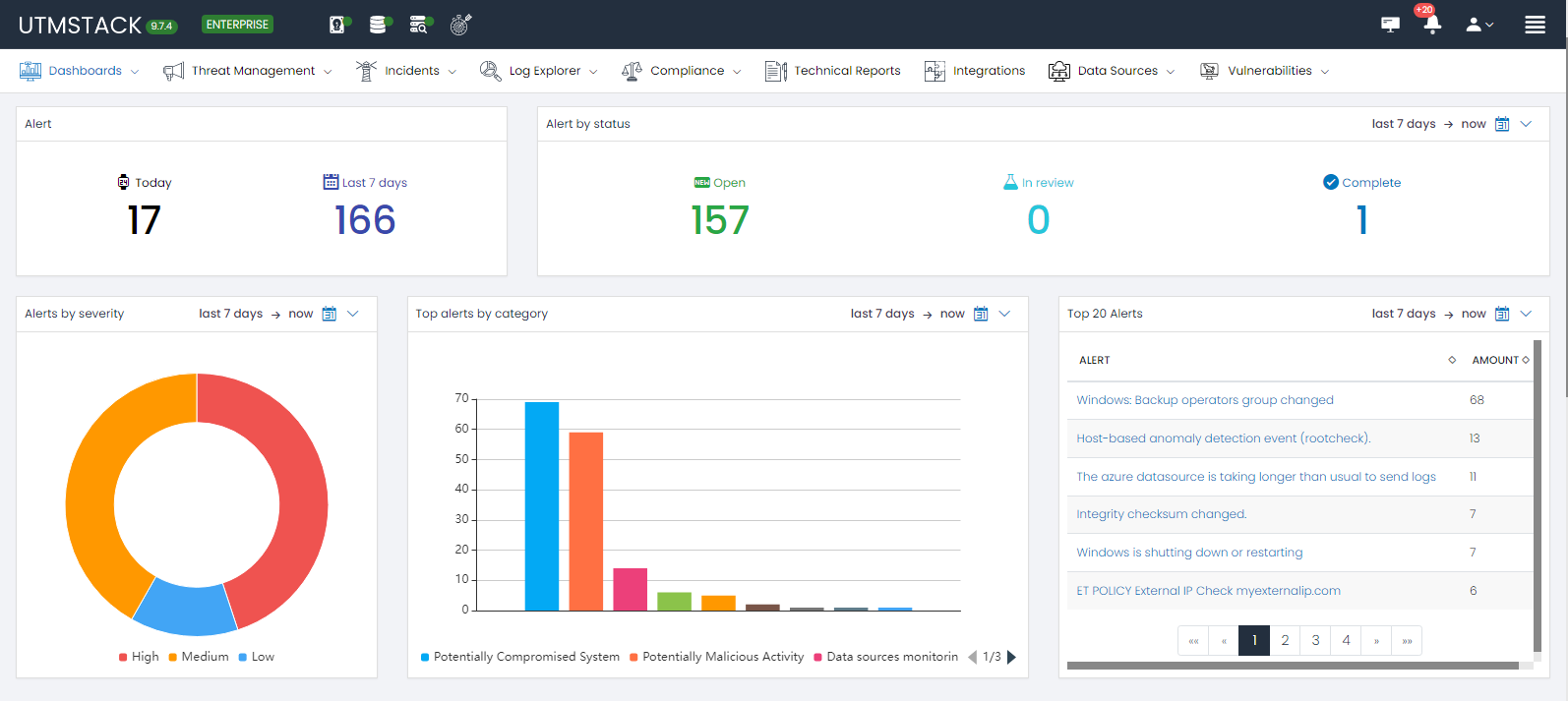Expand the Log Explorer menu chevron
This screenshot has height=701, width=1568.
tap(593, 72)
